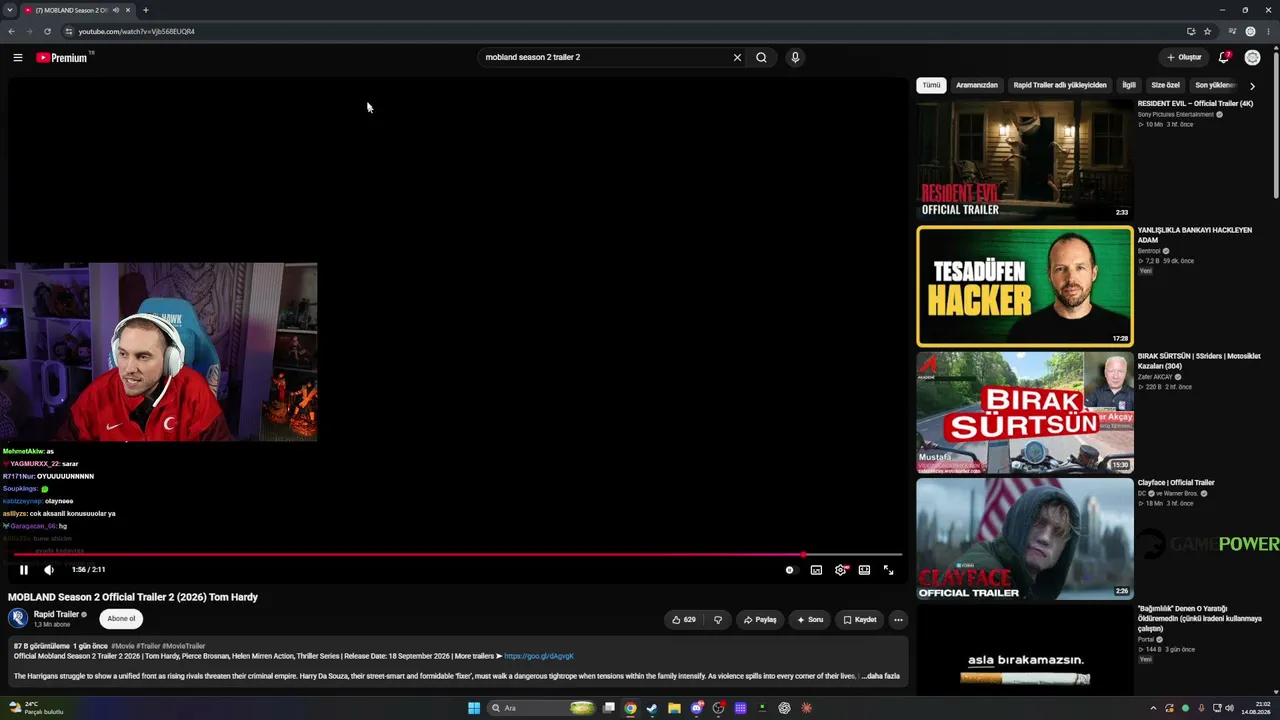
Task: Clear the search box with the X
Action: 737,57
